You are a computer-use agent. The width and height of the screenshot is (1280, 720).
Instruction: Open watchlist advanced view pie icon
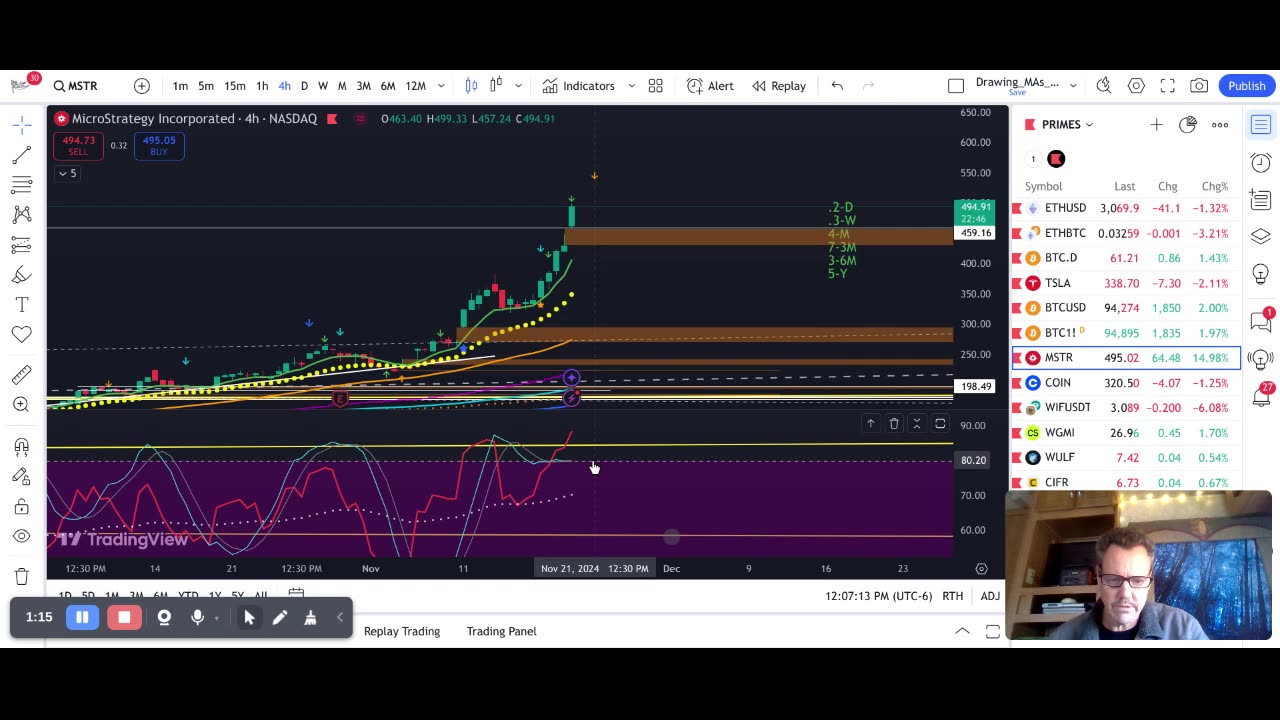pyautogui.click(x=1188, y=125)
